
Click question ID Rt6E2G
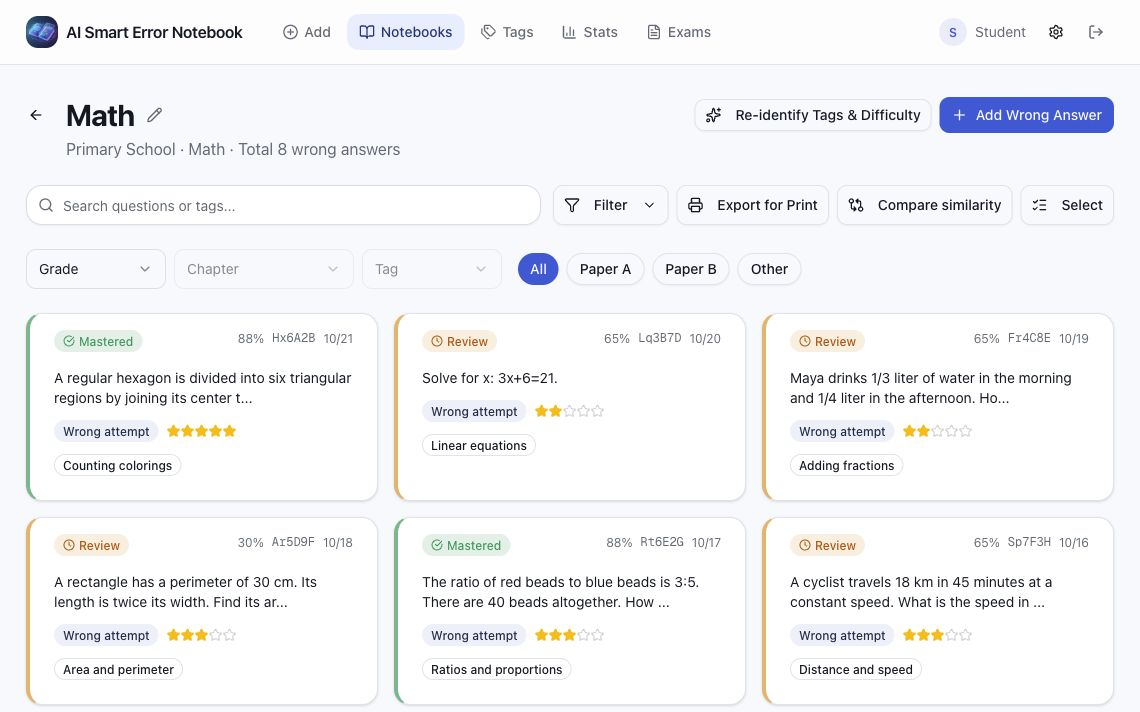click(x=662, y=543)
